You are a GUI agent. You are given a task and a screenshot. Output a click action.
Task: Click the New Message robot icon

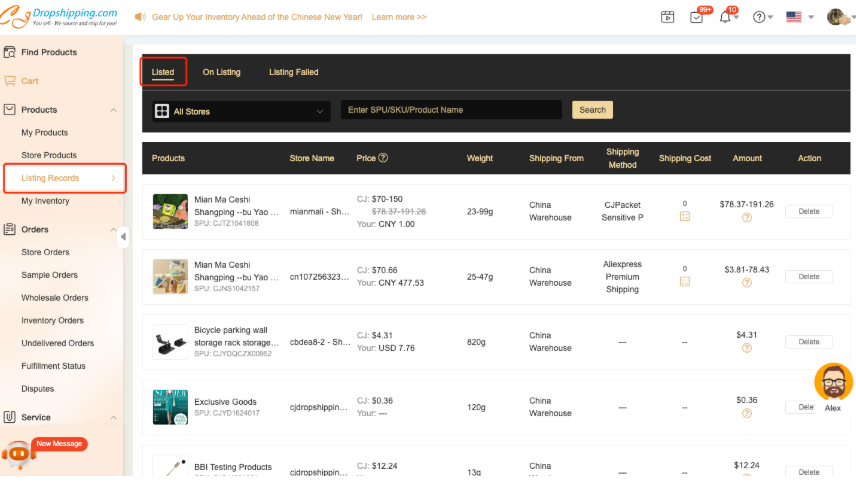[18, 453]
